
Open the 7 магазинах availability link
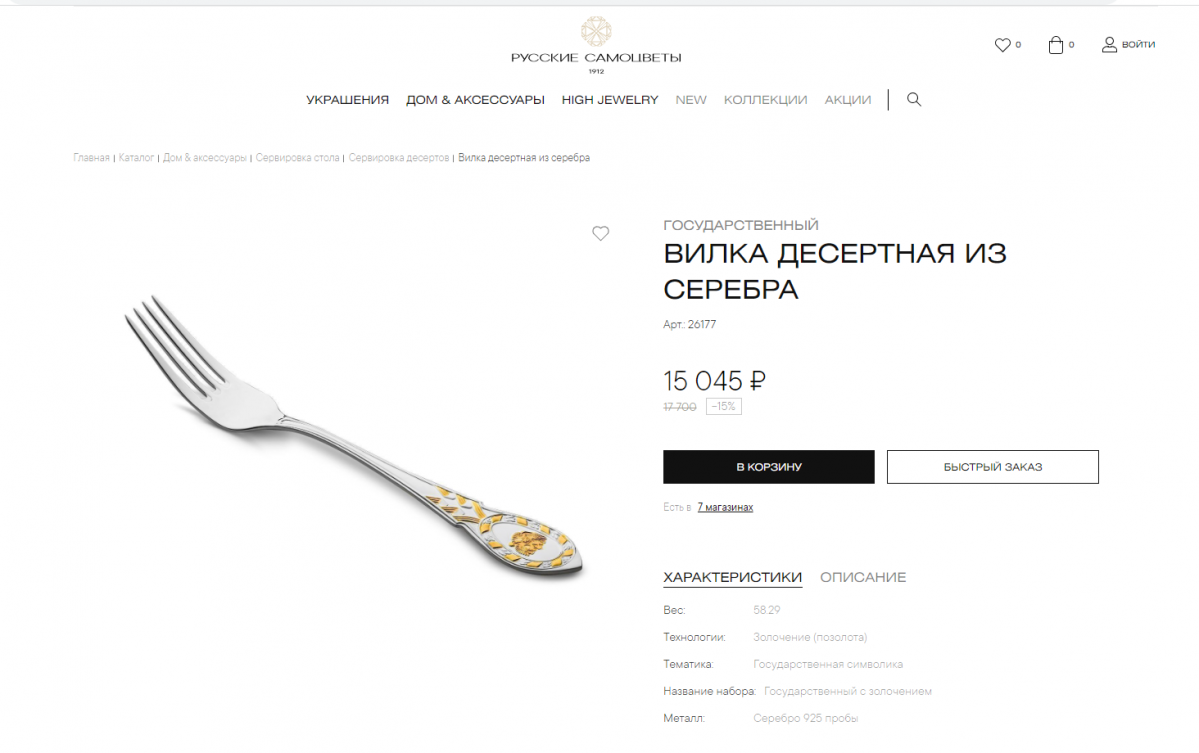(x=725, y=508)
